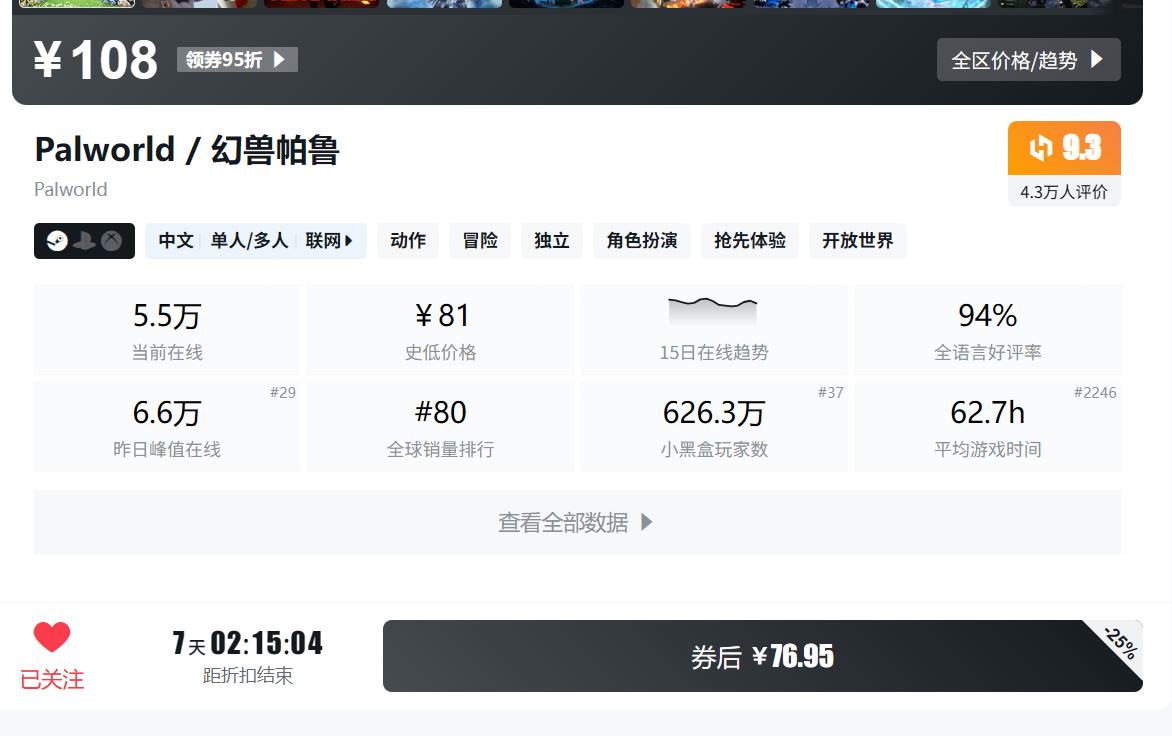The image size is (1172, 736).
Task: Open 4.3万人评价 reviews count
Action: (x=1064, y=192)
